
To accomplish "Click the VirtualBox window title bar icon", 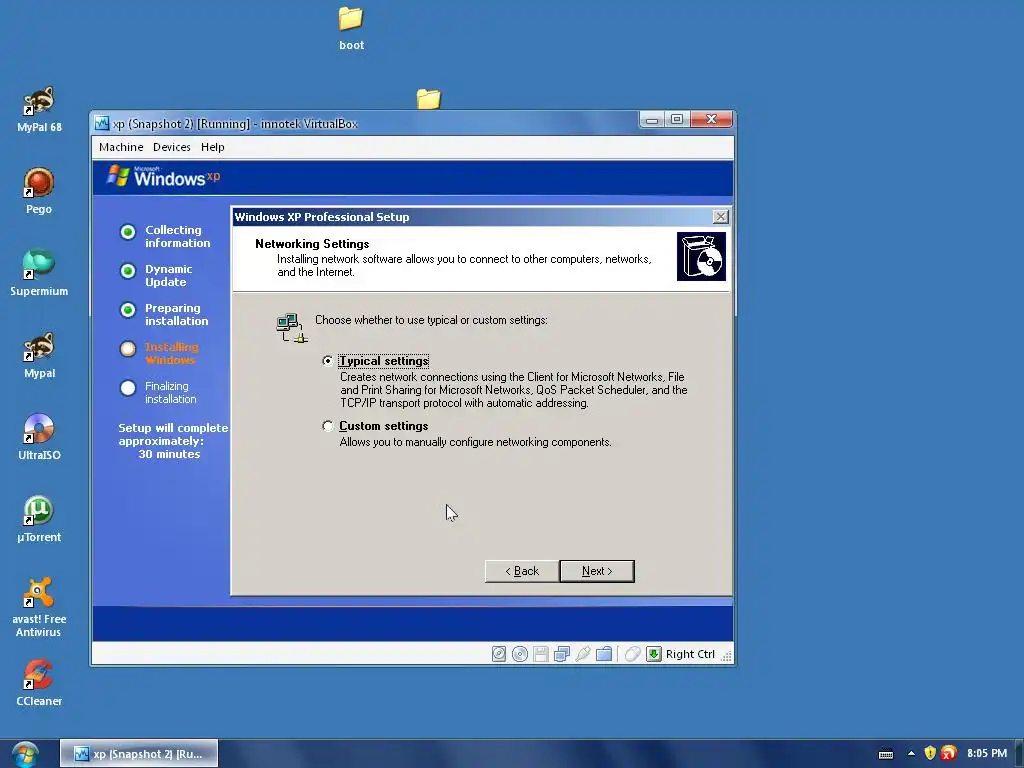I will (x=101, y=123).
